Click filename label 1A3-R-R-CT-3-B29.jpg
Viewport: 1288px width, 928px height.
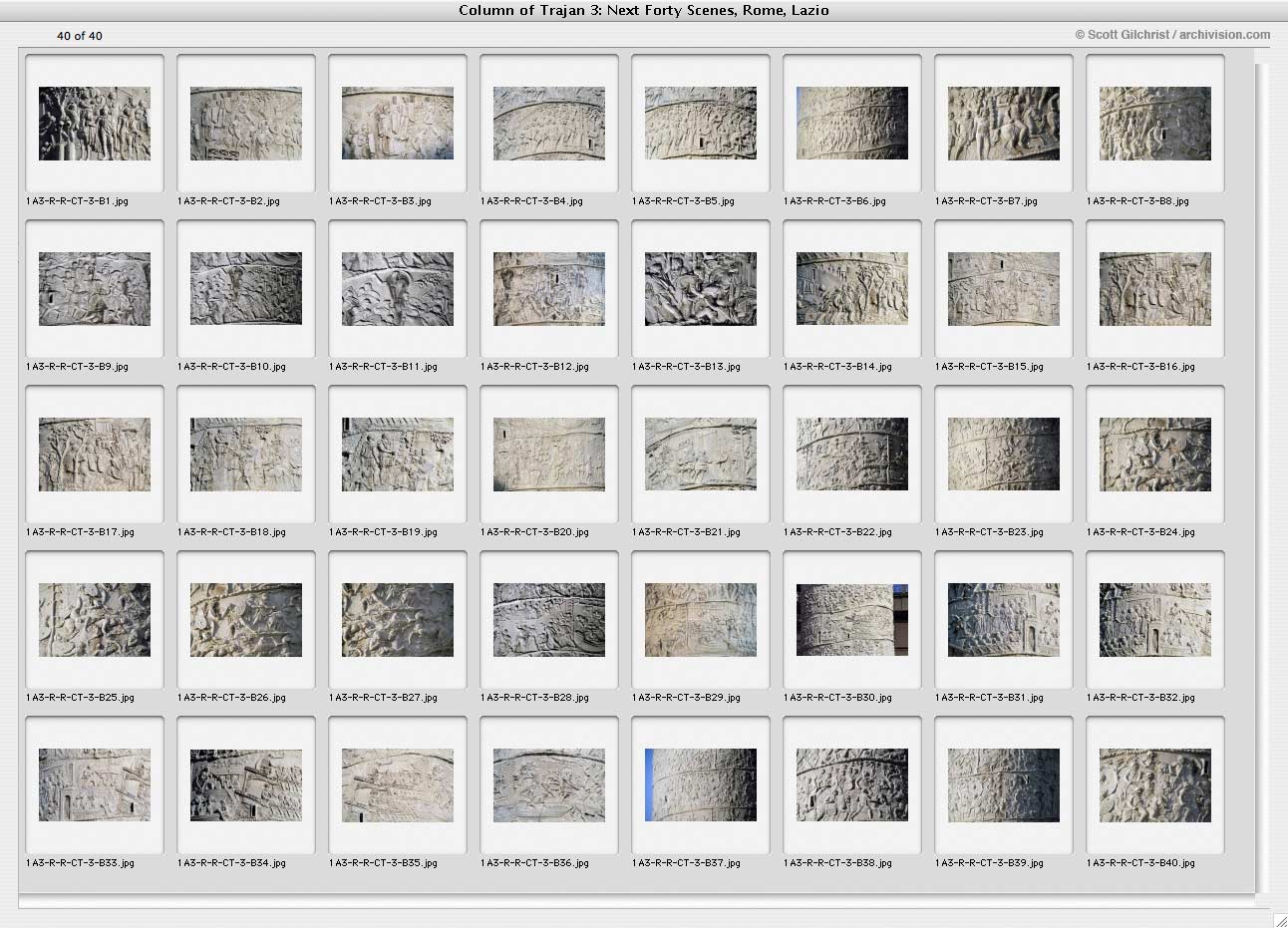[686, 698]
